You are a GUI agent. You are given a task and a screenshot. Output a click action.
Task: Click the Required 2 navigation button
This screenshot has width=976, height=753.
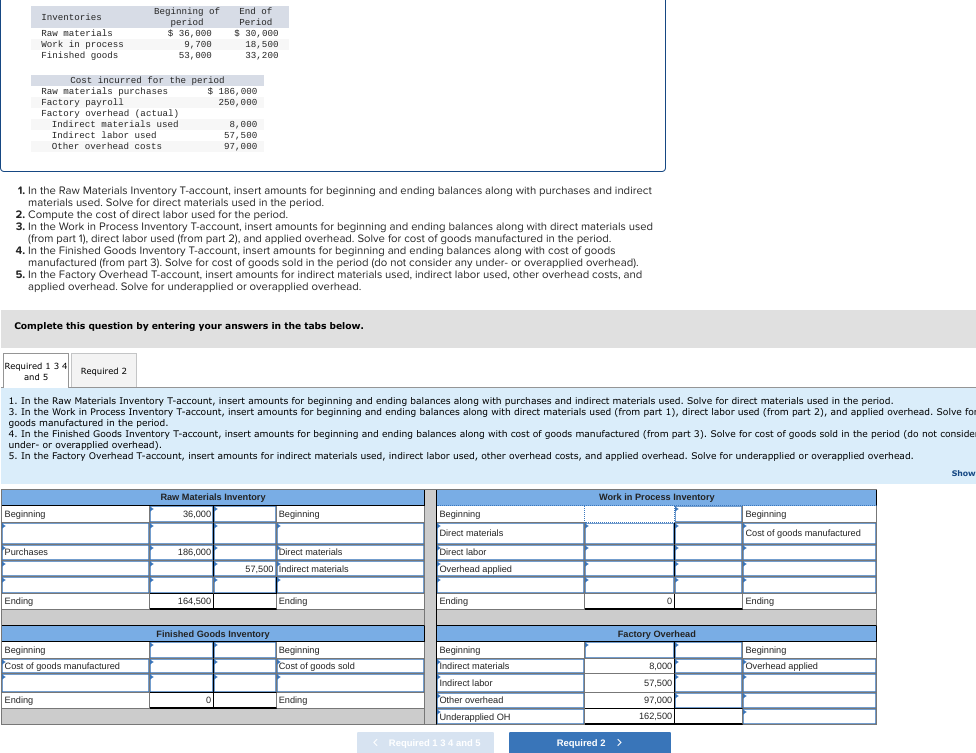[590, 742]
